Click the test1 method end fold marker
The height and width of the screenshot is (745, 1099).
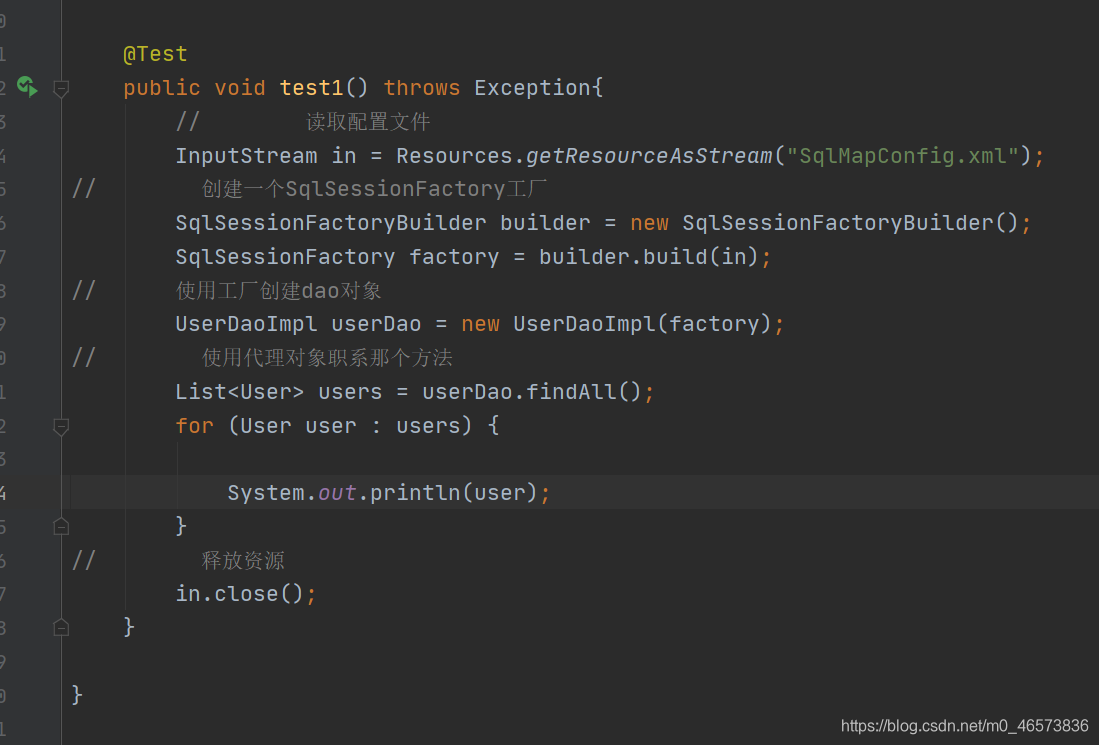[61, 627]
